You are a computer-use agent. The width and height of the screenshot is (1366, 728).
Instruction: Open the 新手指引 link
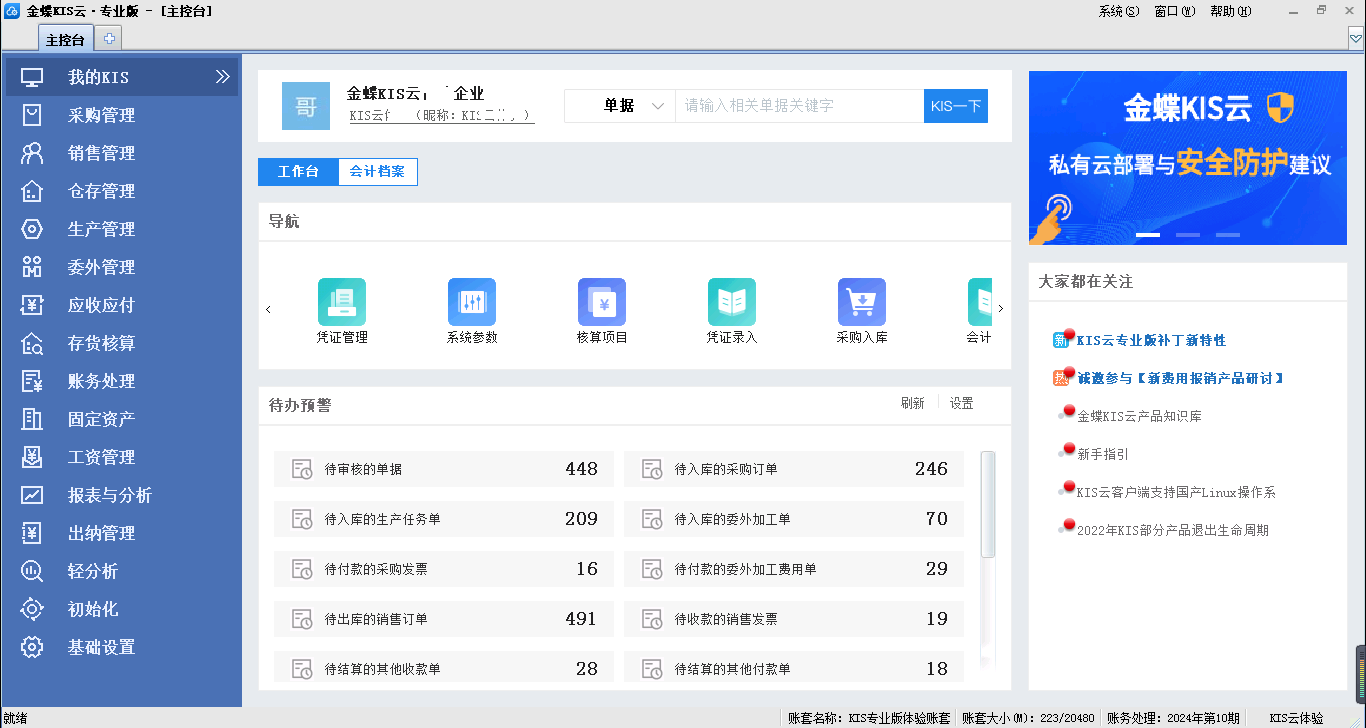click(x=1103, y=454)
